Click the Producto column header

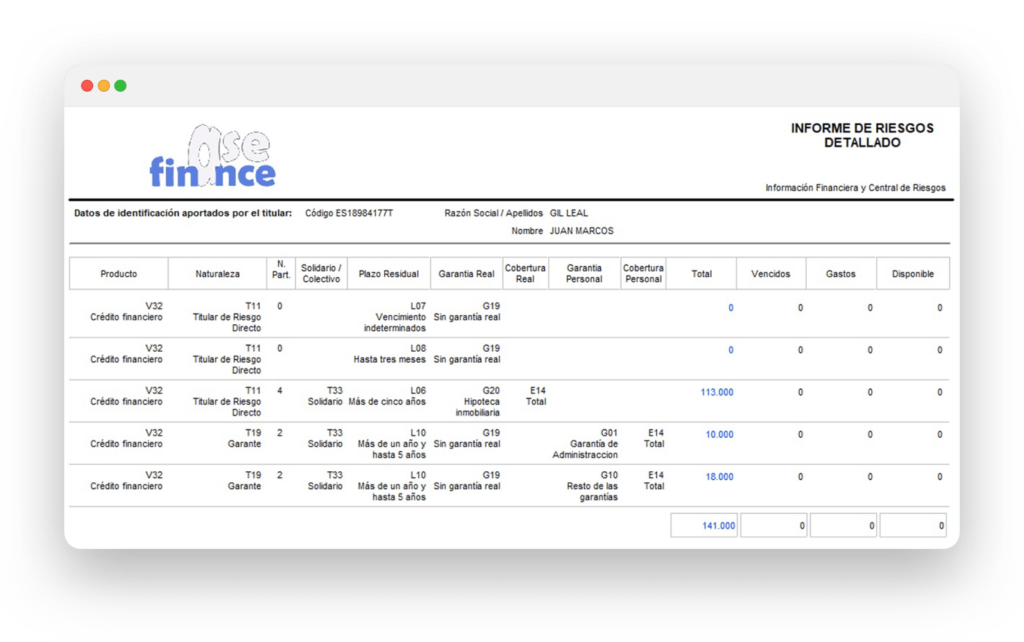click(119, 274)
